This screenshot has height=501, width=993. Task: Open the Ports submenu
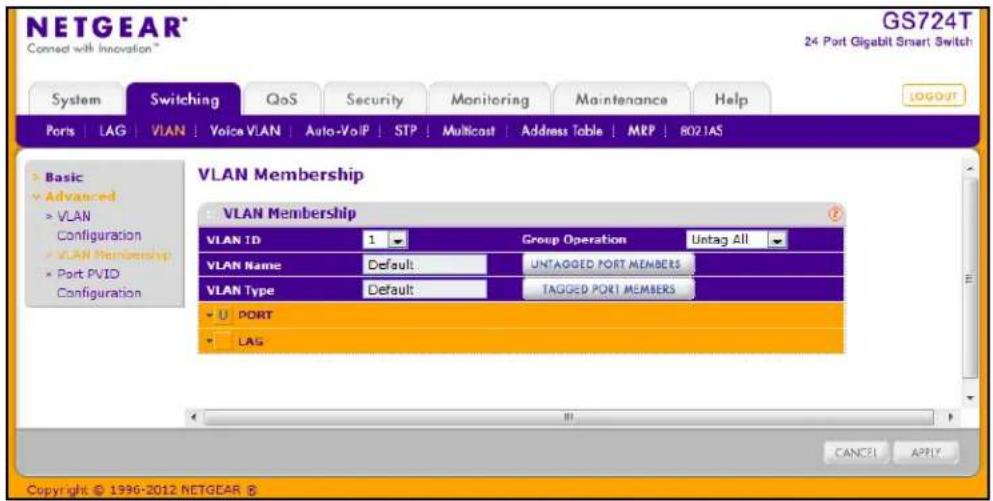coord(60,131)
